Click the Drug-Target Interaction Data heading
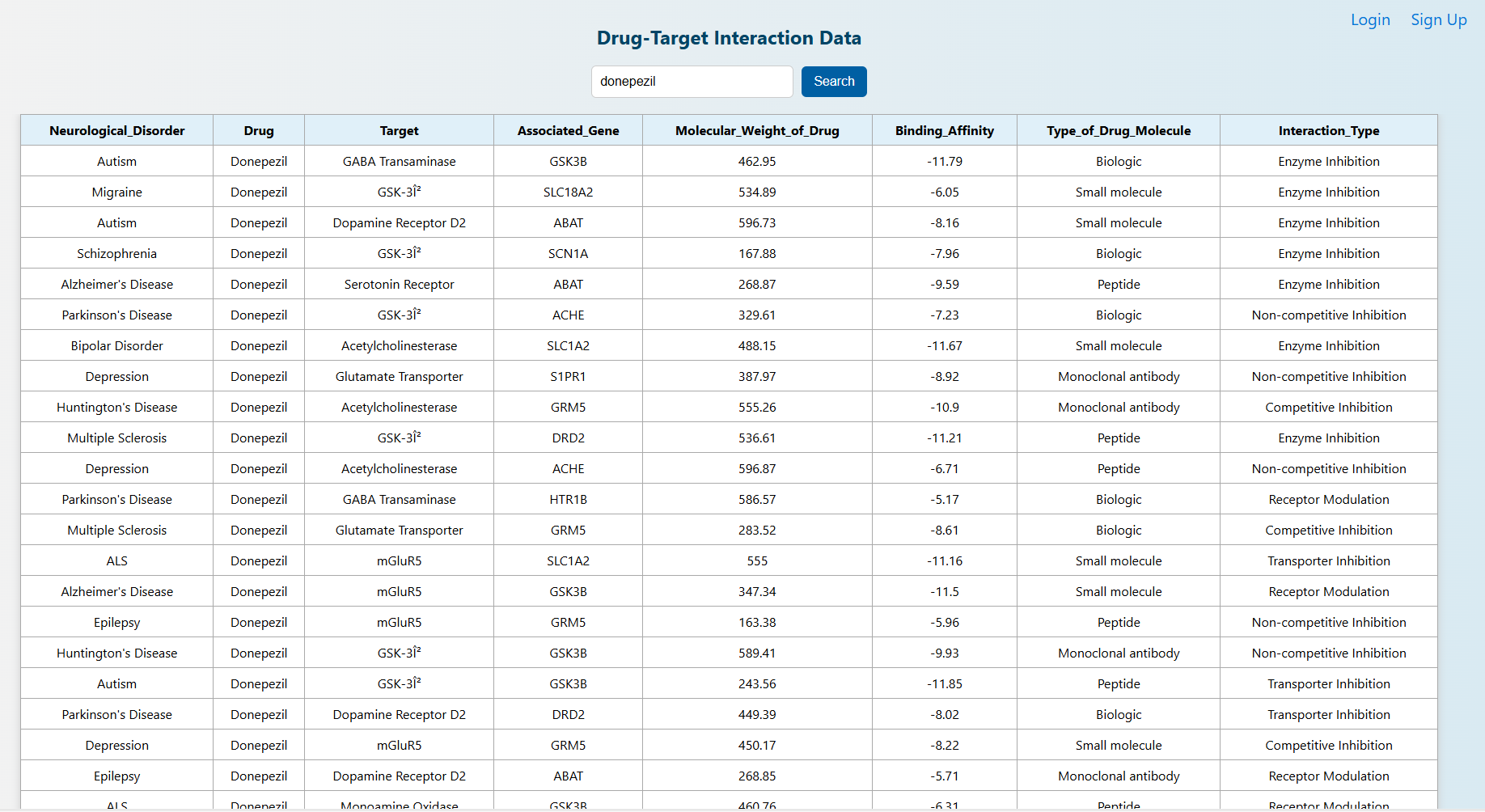Screen dimensions: 1485x812 tap(729, 38)
